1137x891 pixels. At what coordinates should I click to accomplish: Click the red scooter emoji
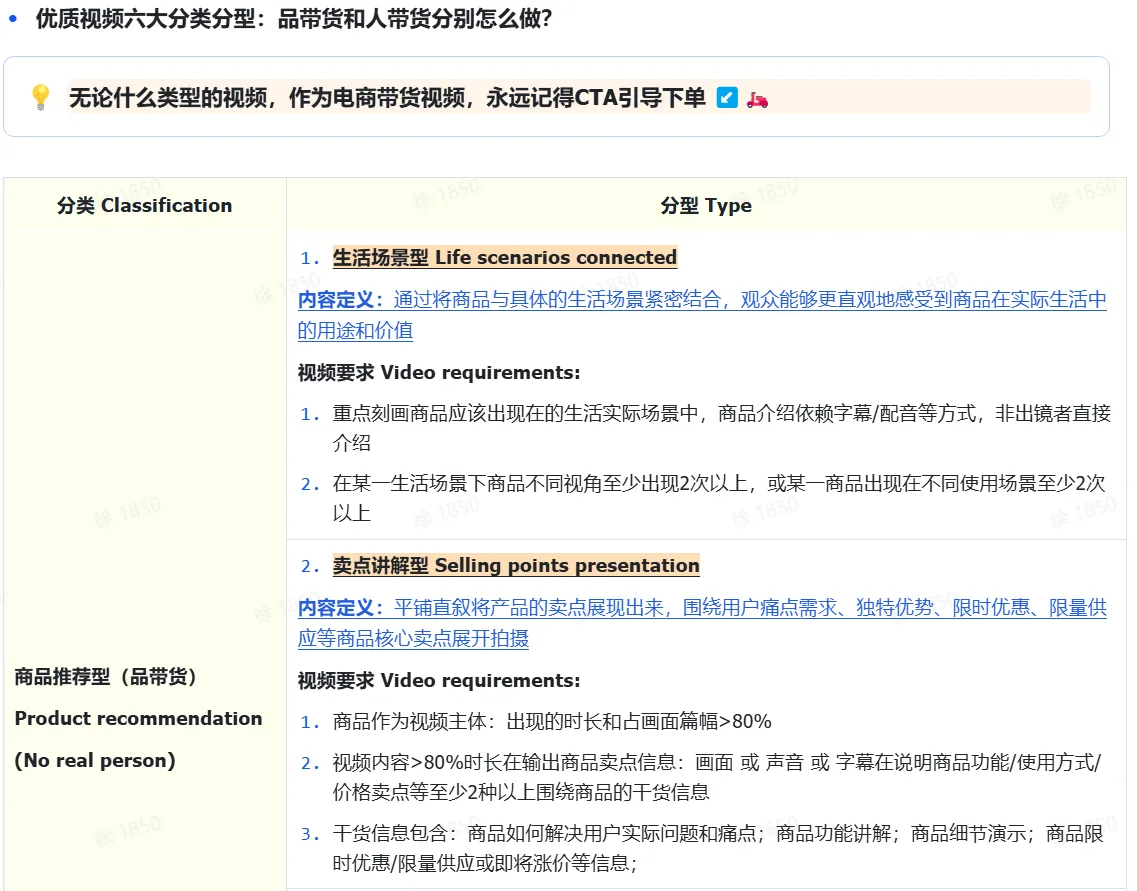757,99
